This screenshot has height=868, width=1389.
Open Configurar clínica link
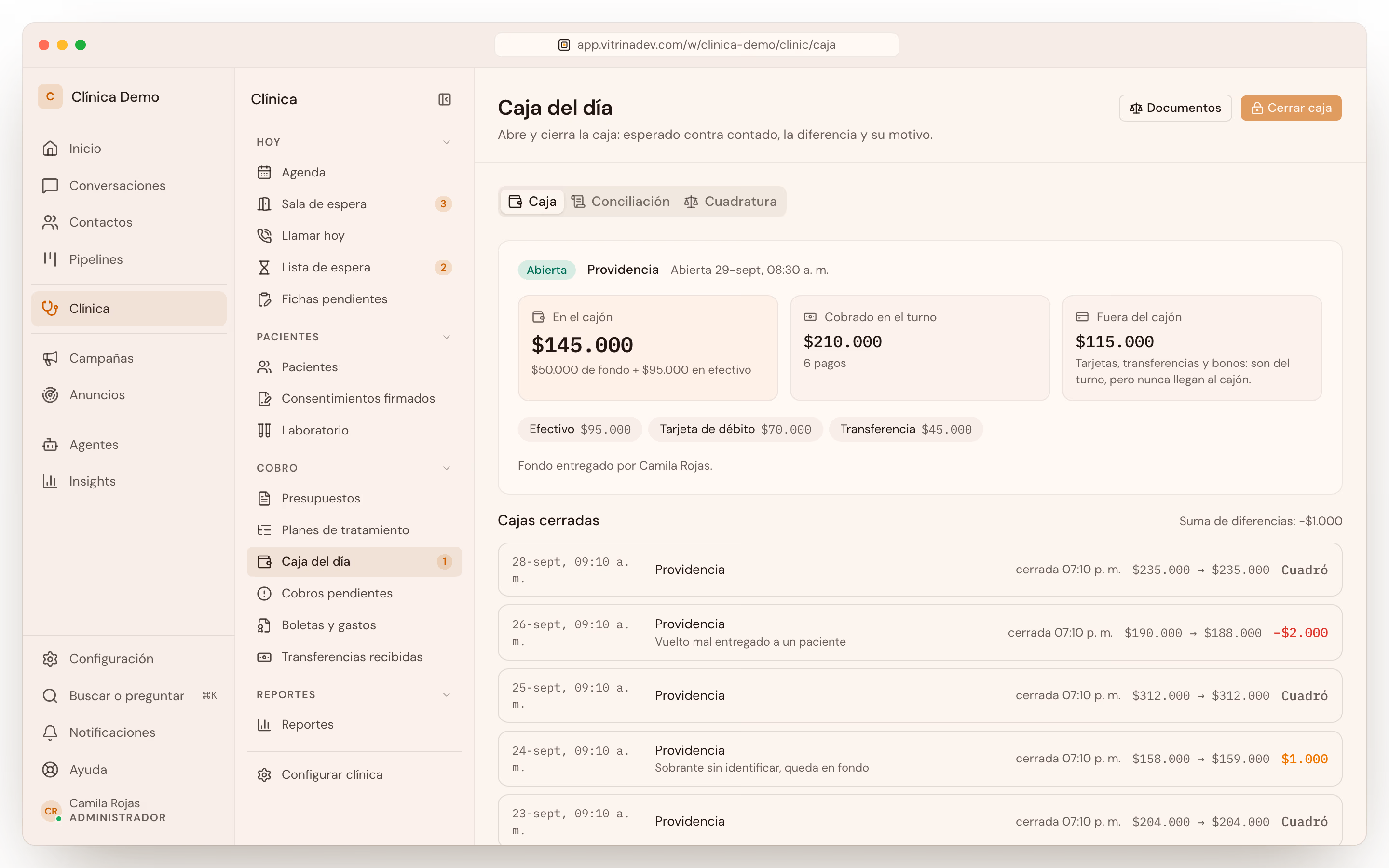354,774
